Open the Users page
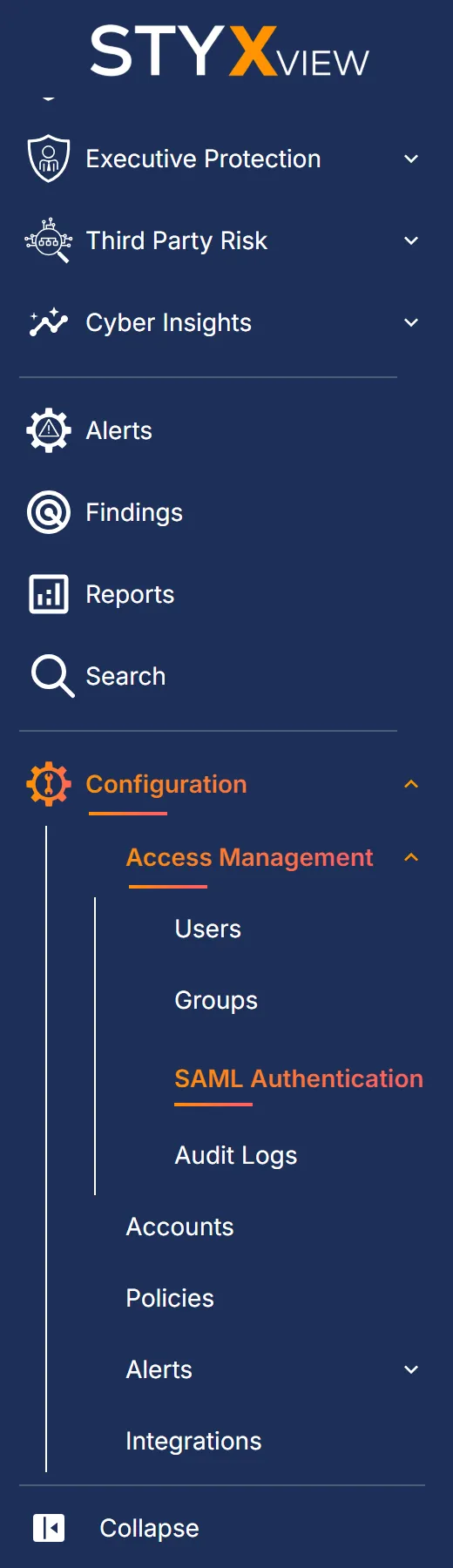 (x=207, y=929)
